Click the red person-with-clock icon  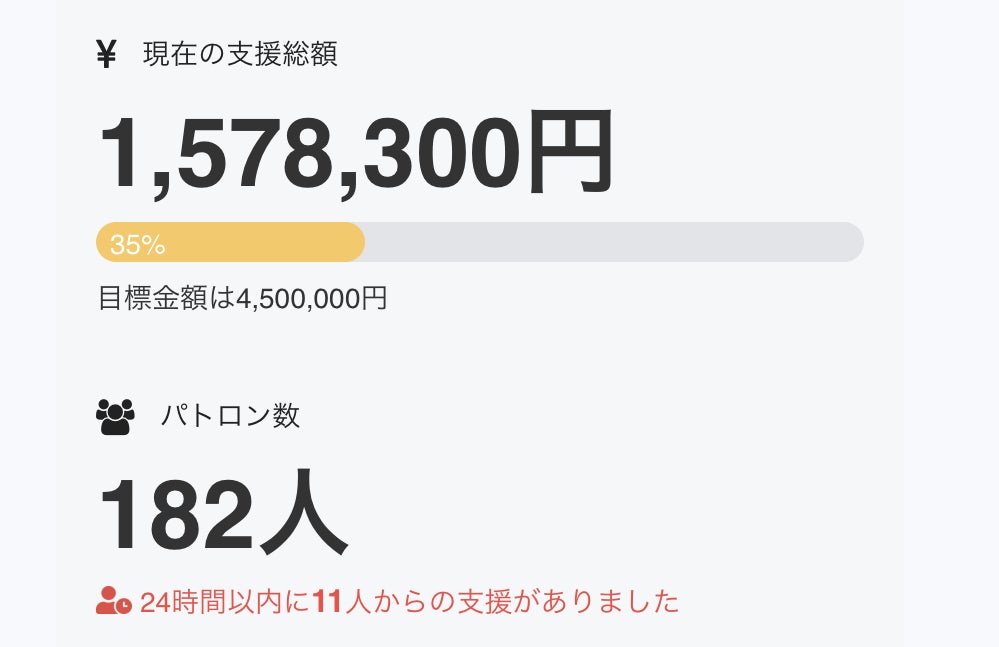tap(113, 601)
